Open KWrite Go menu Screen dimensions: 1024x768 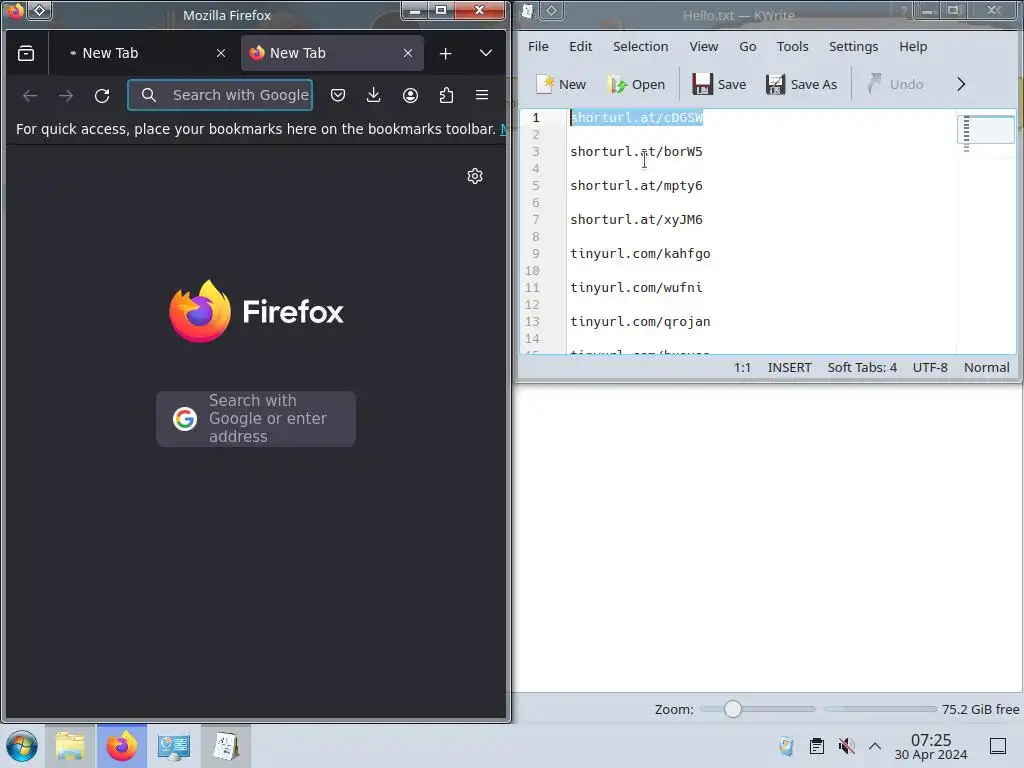[x=748, y=46]
